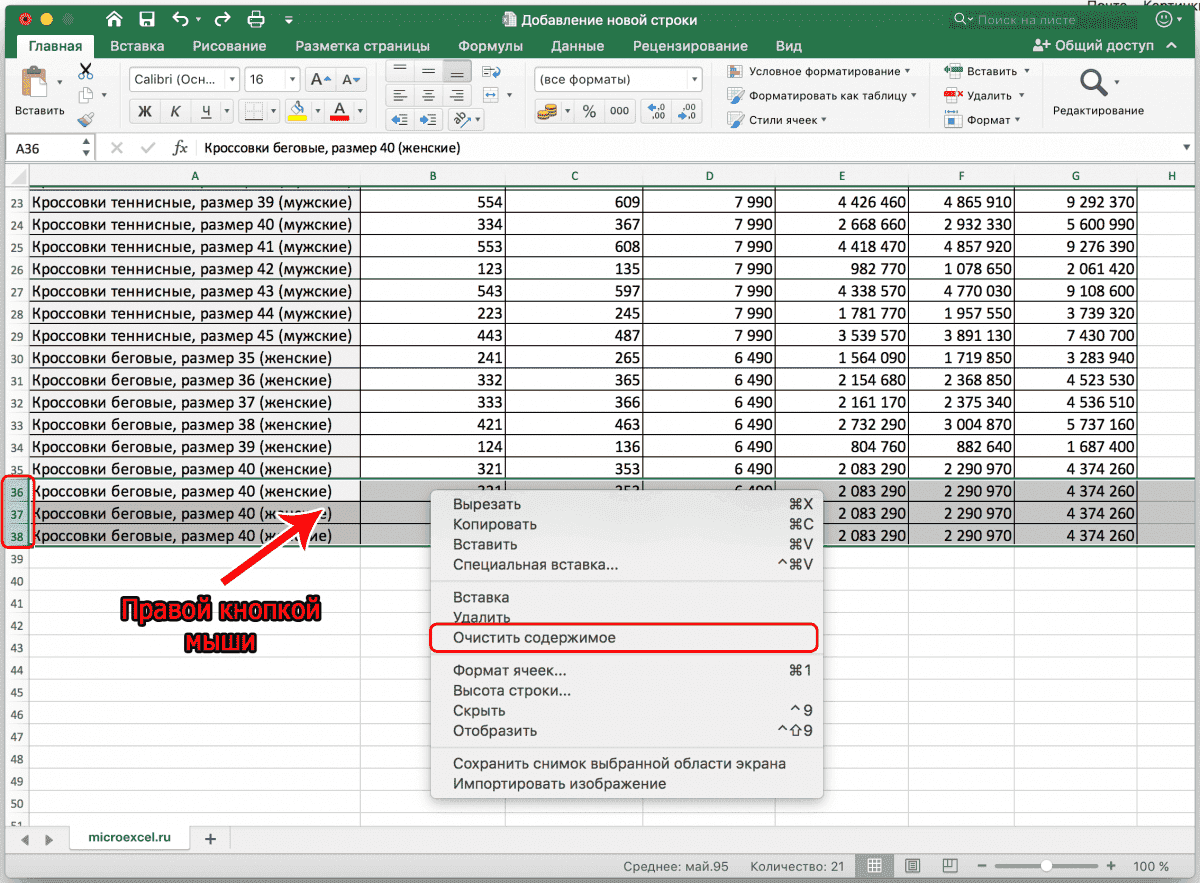Click the increase indent icon
The image size is (1200, 883).
(429, 119)
